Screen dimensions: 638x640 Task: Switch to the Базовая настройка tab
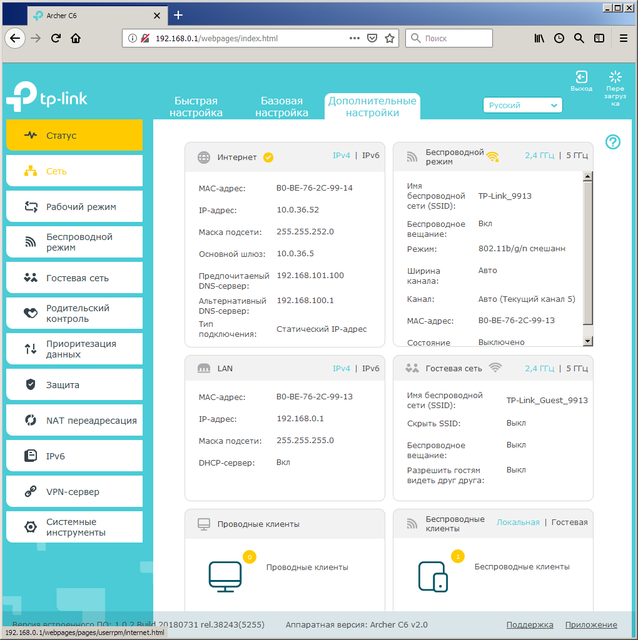(283, 107)
